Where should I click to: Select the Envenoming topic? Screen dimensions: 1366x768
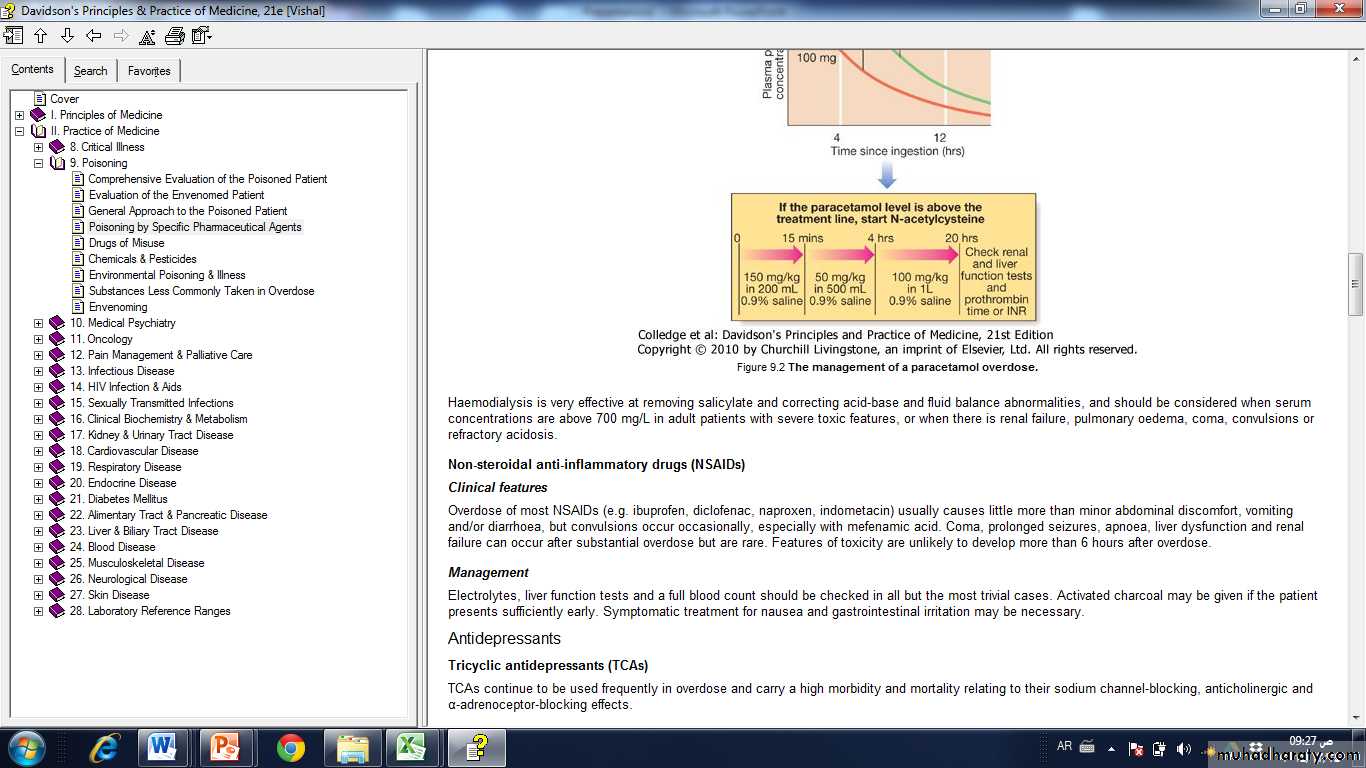(118, 307)
